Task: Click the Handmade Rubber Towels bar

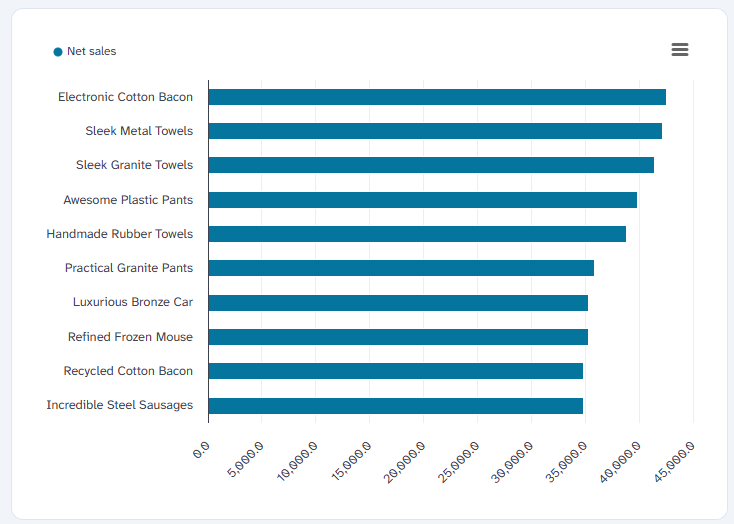Action: (416, 234)
